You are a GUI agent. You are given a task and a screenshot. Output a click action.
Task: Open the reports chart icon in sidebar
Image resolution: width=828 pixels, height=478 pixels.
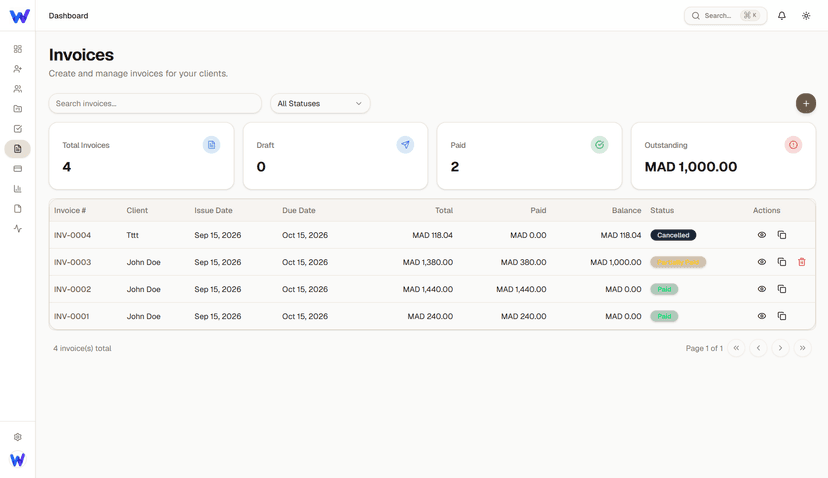17,189
